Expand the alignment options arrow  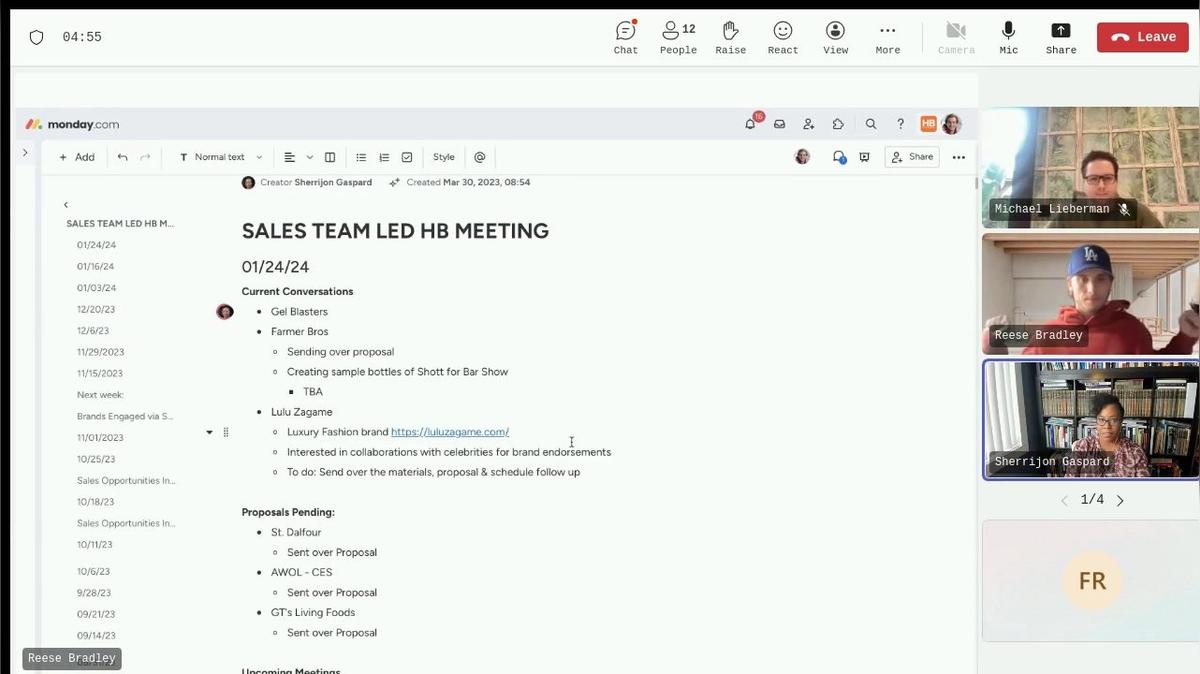point(310,157)
